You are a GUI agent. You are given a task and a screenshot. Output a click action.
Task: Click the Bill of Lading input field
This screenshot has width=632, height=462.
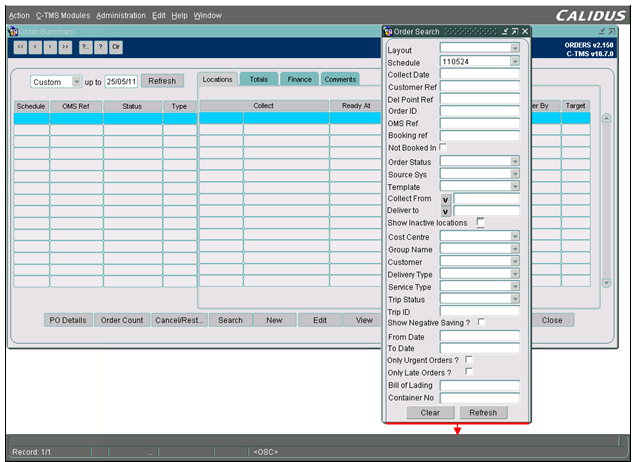pyautogui.click(x=480, y=385)
